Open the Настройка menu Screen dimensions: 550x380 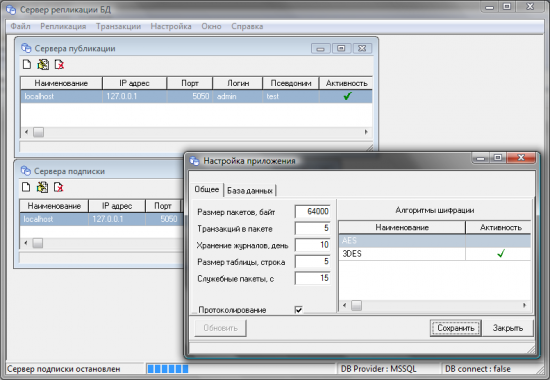(x=171, y=26)
